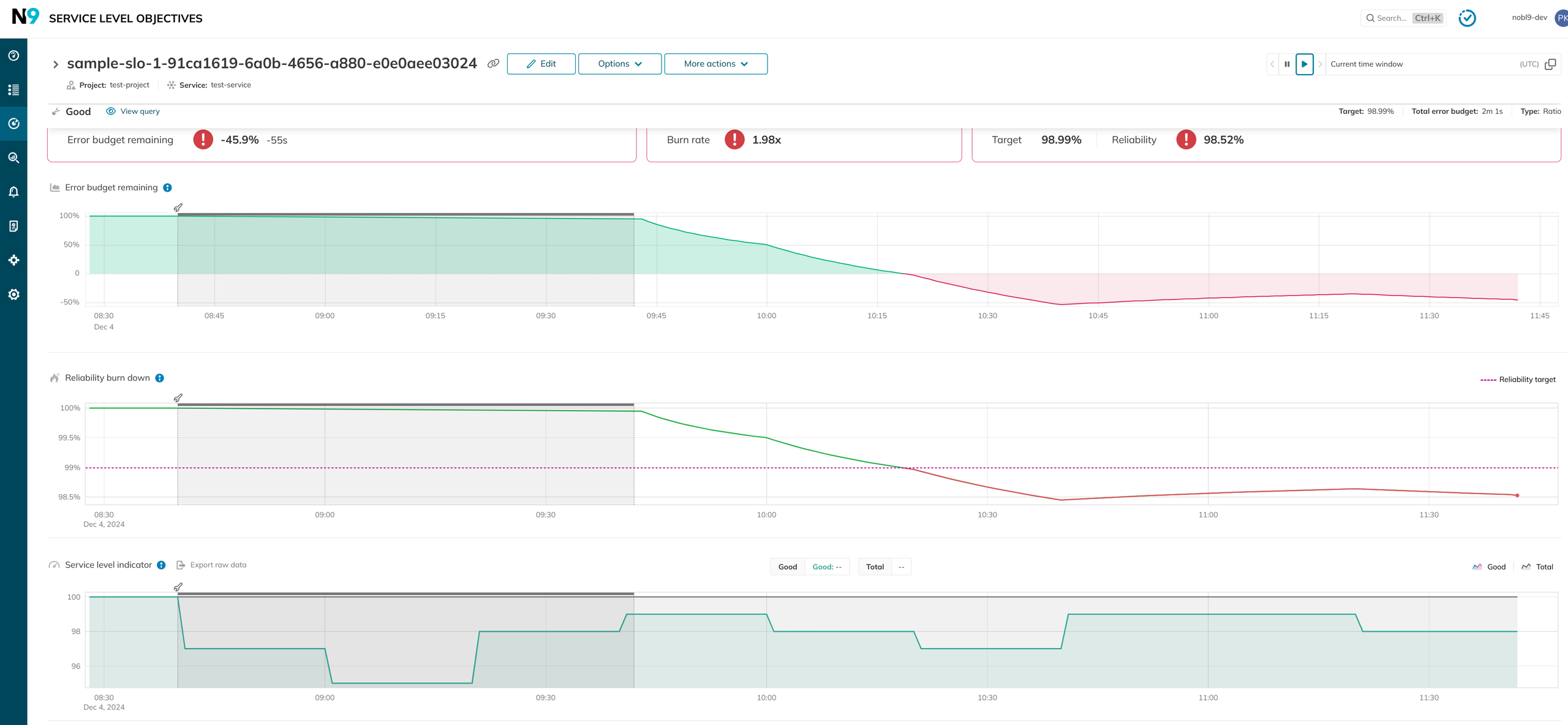Click the red endpoint dot on reliability line

click(1517, 495)
